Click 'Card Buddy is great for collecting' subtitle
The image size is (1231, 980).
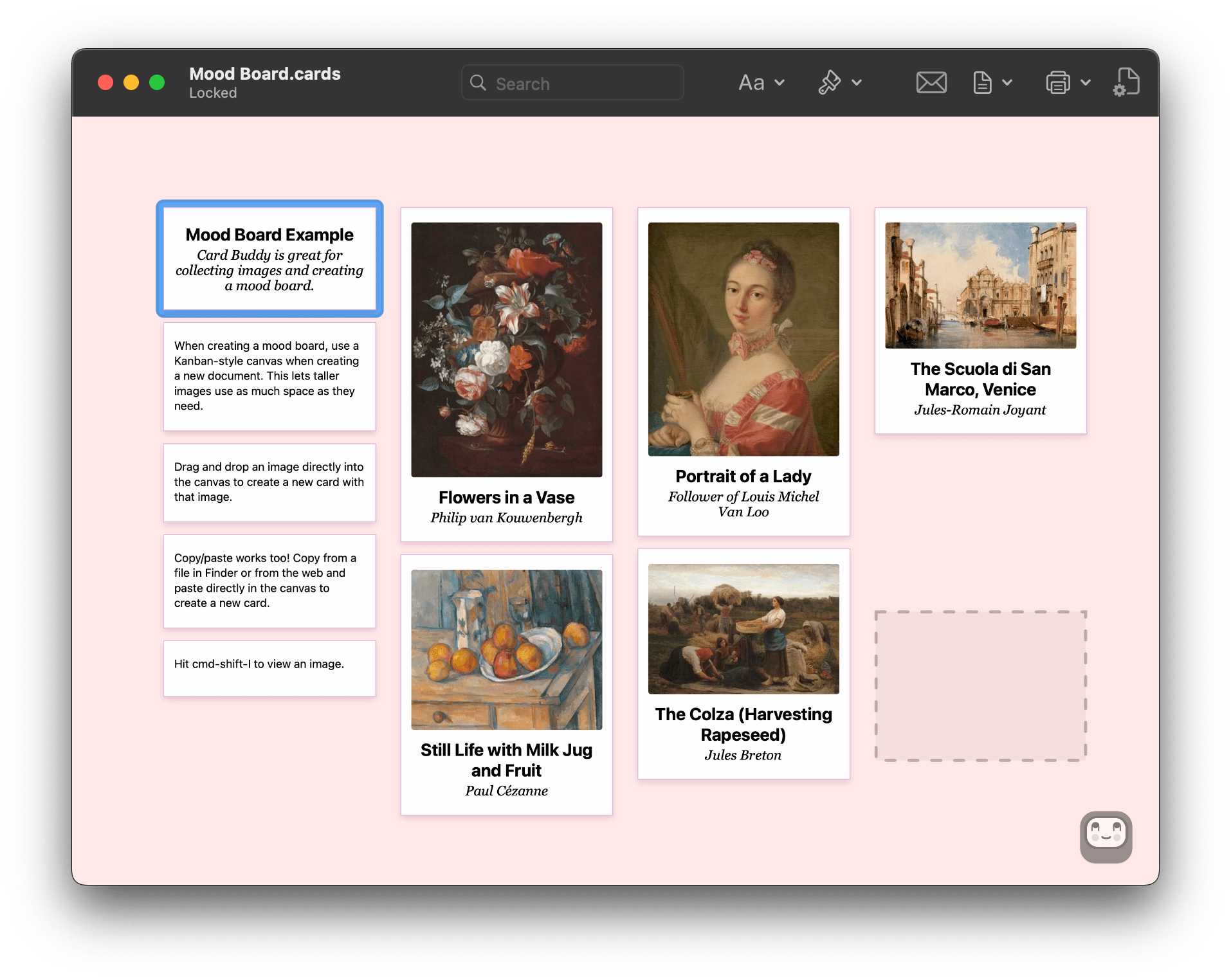(x=269, y=270)
